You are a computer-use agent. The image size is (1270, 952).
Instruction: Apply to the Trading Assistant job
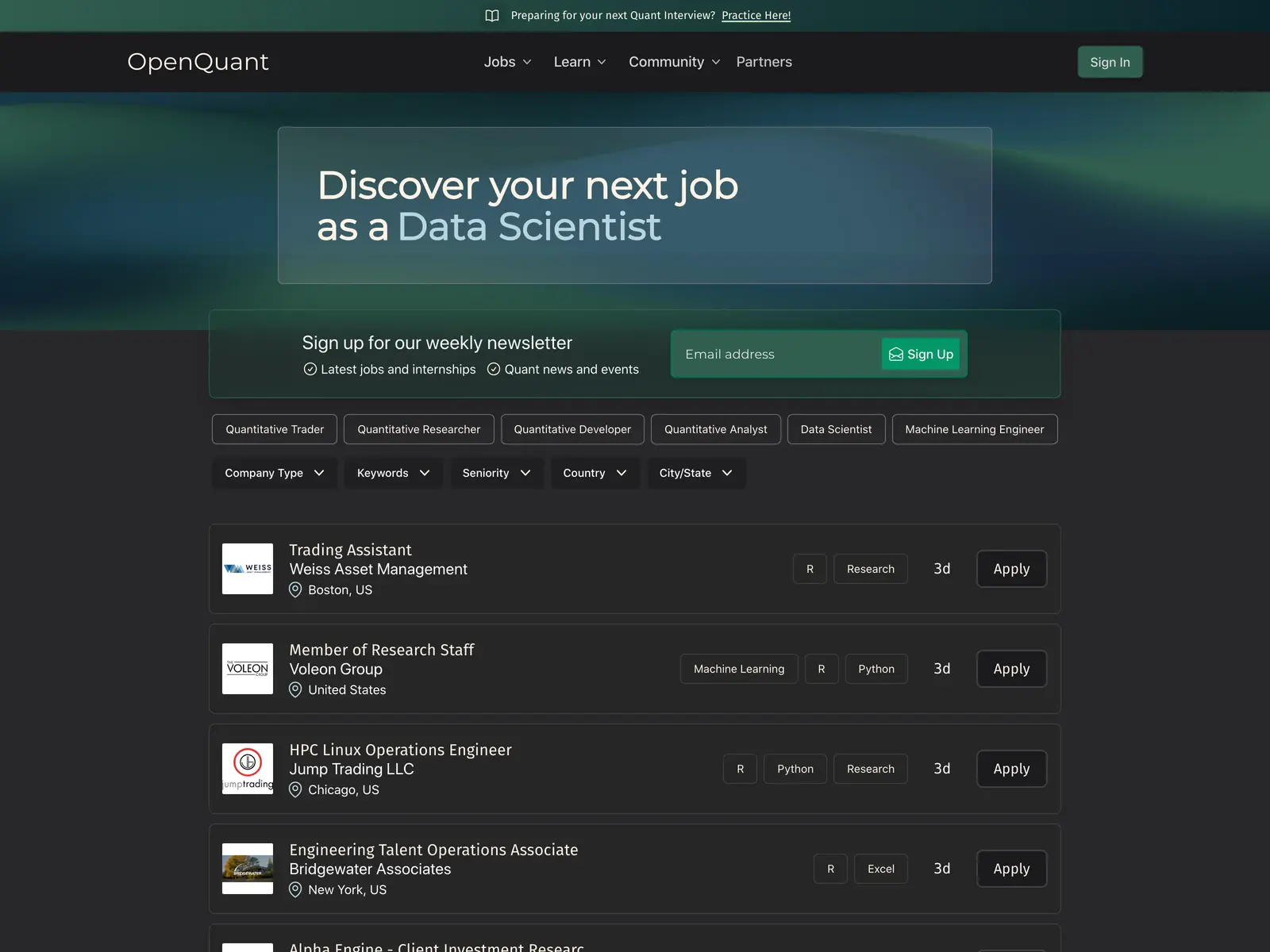1011,569
